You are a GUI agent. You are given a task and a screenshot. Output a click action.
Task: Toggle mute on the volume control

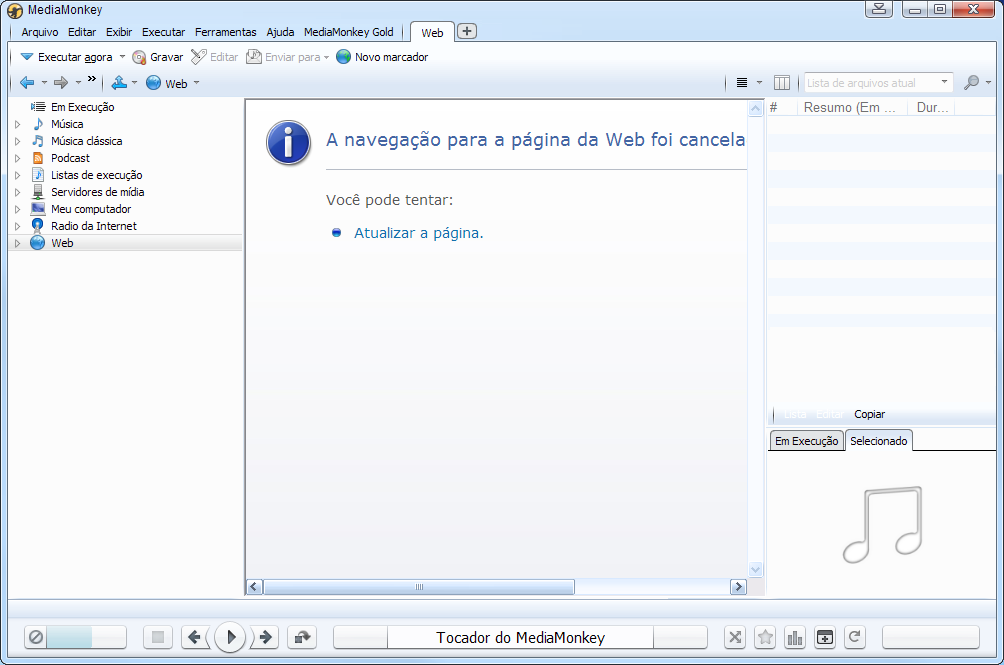click(x=36, y=637)
